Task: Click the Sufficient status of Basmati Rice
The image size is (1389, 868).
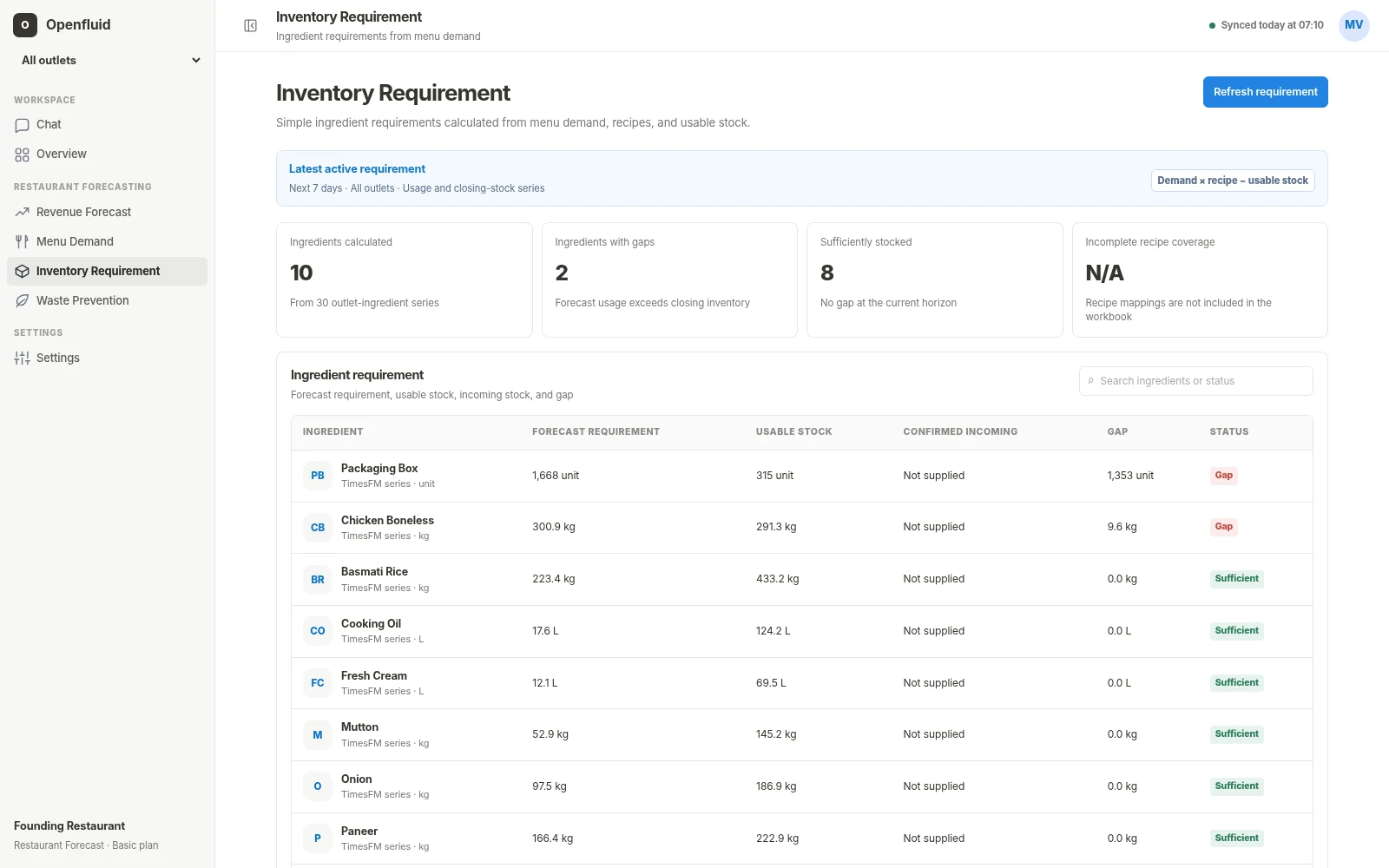Action: point(1236,579)
